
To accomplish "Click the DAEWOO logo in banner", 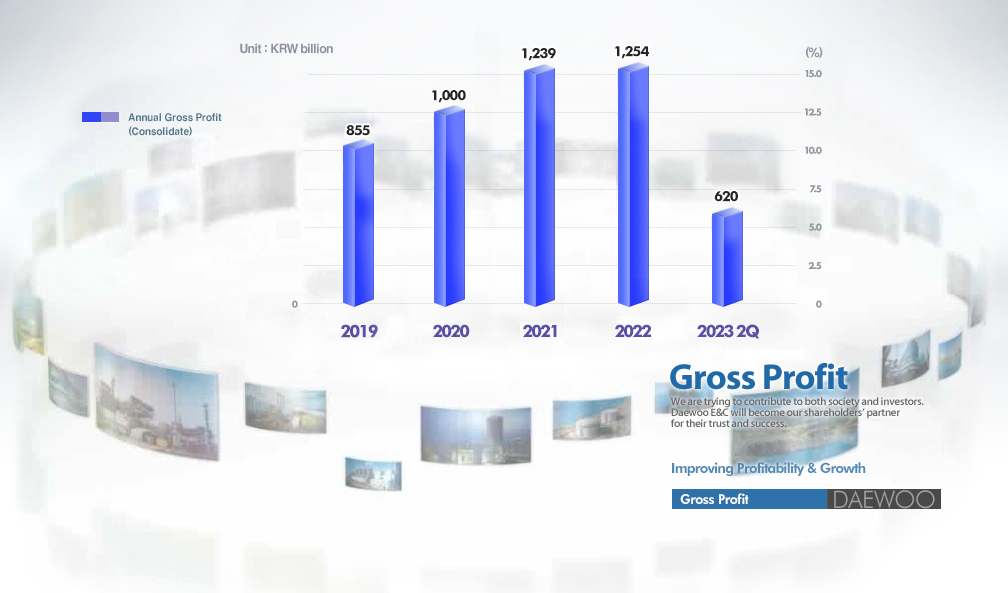I will (884, 499).
